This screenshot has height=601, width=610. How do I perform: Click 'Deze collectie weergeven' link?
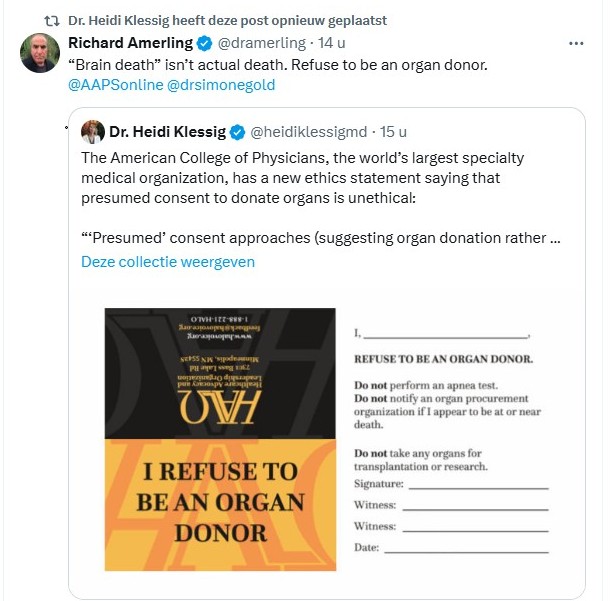(x=168, y=262)
